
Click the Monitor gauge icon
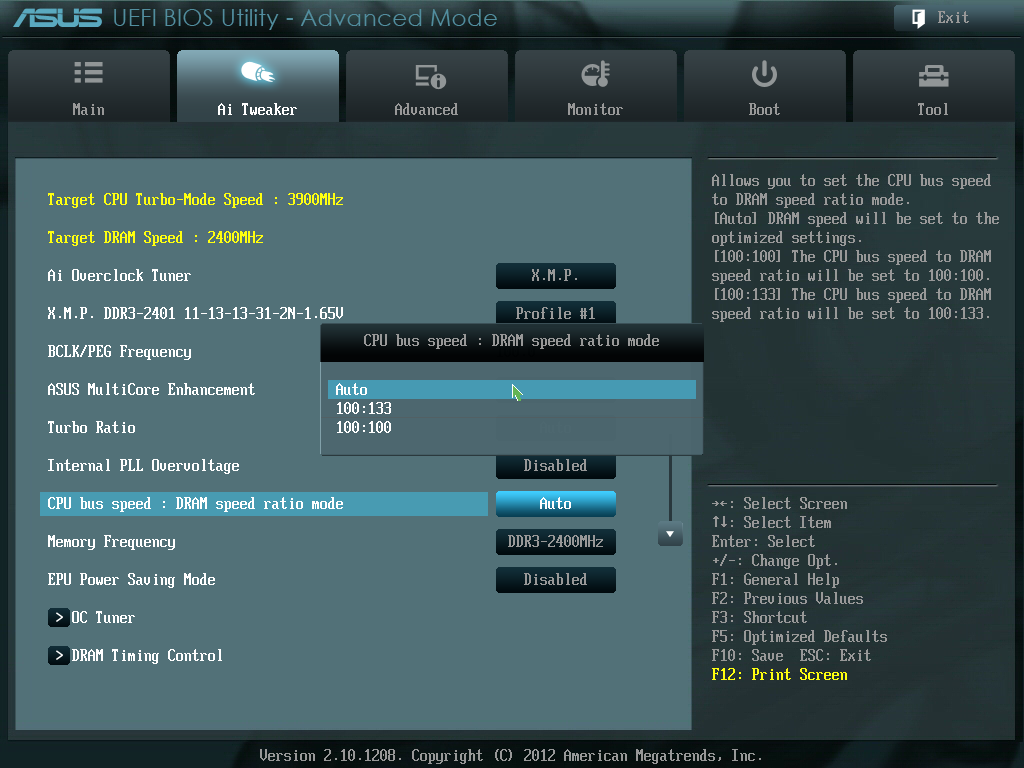click(595, 74)
